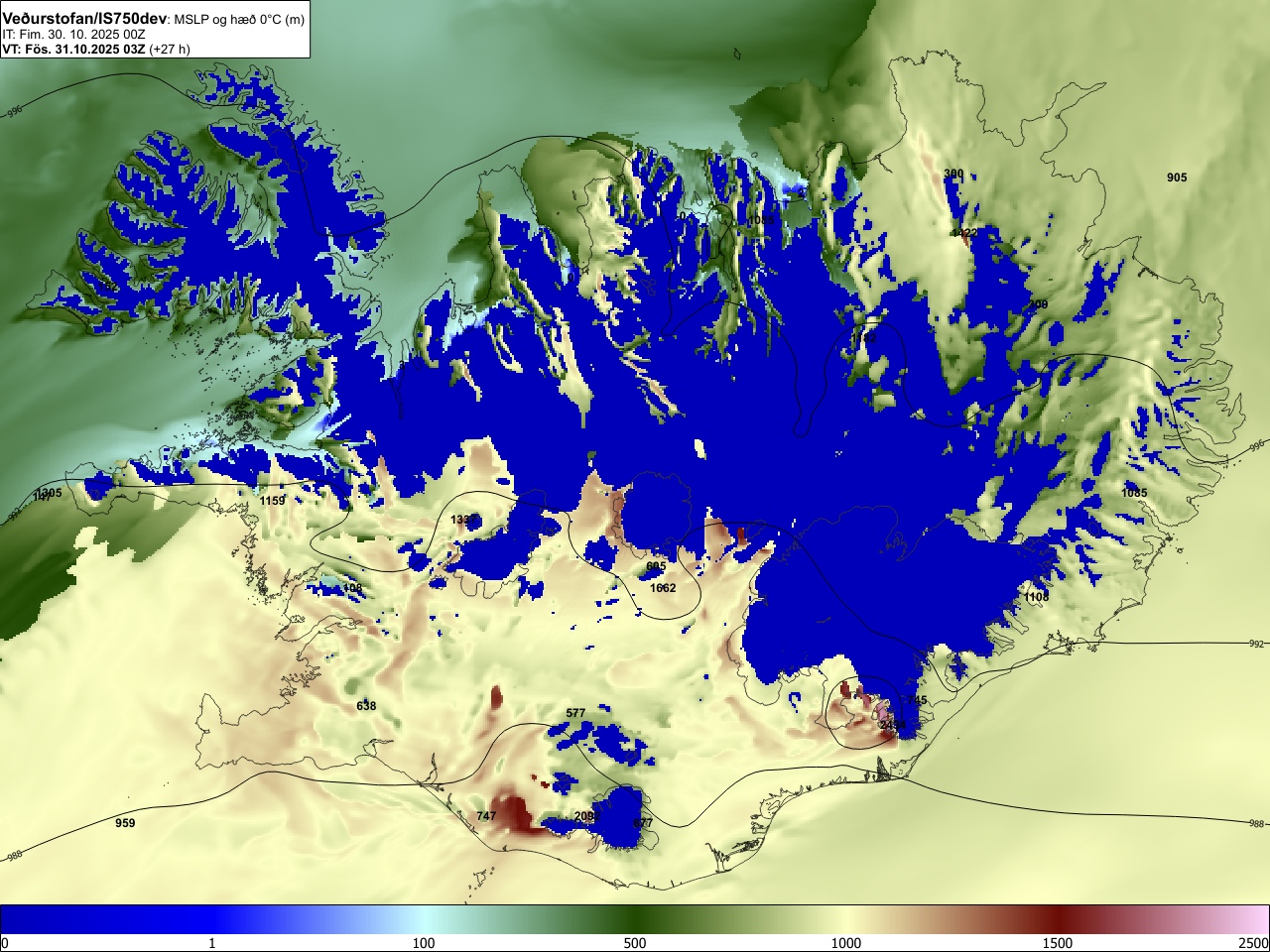1270x952 pixels.
Task: Pick the dark red color bar segment near 1500
Action: pos(1058,919)
